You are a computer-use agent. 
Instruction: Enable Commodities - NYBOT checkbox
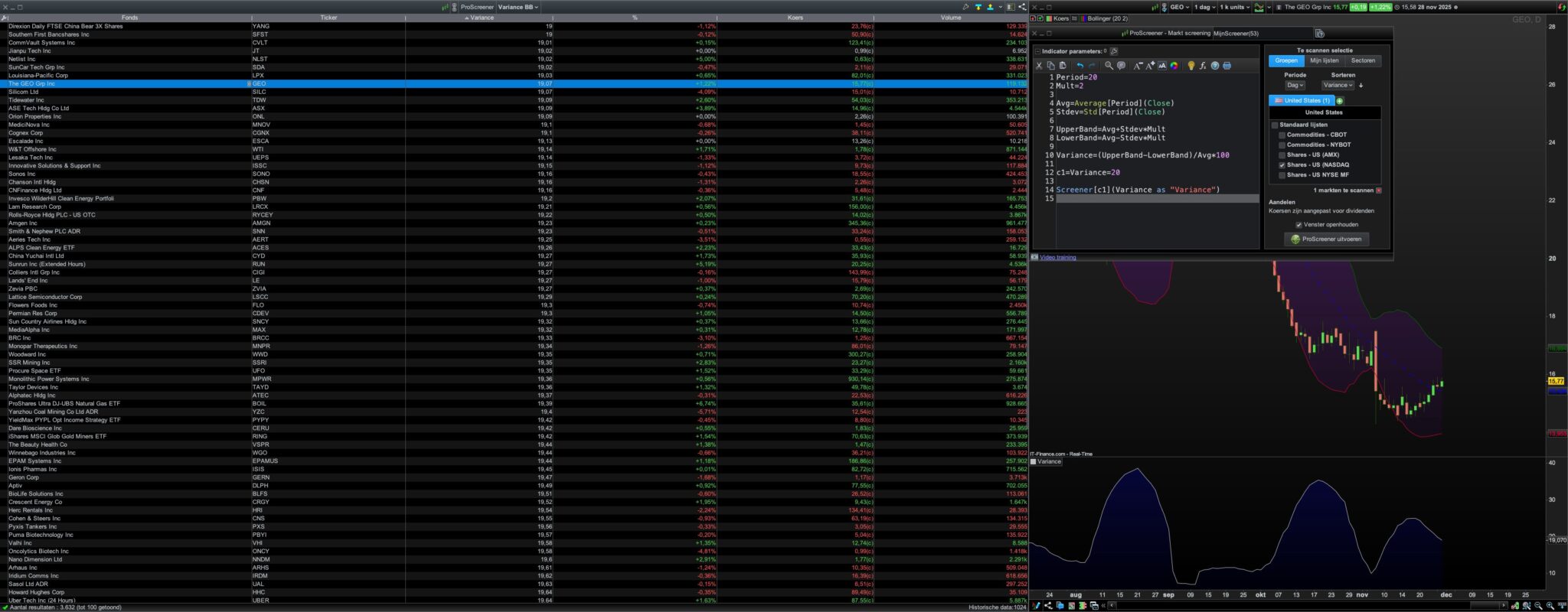(x=1282, y=145)
